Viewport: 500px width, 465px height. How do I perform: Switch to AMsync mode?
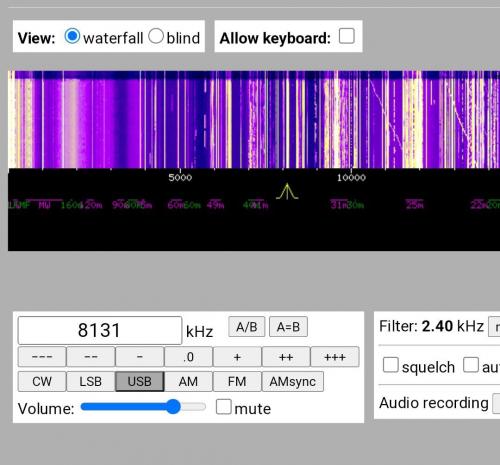[x=293, y=381]
